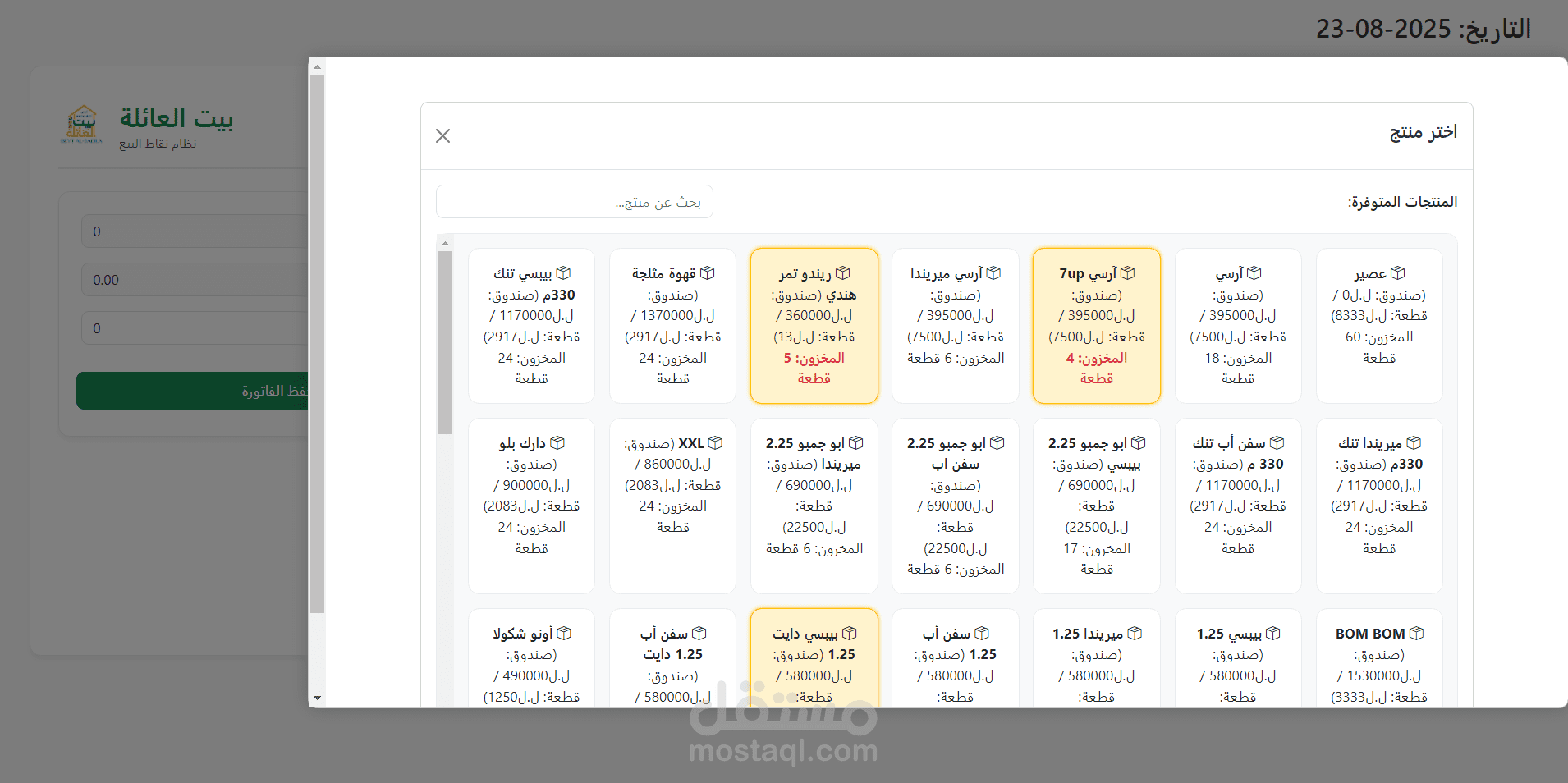Select the box icon on the آرسي 7up card
The image size is (1568, 783).
point(1128,273)
